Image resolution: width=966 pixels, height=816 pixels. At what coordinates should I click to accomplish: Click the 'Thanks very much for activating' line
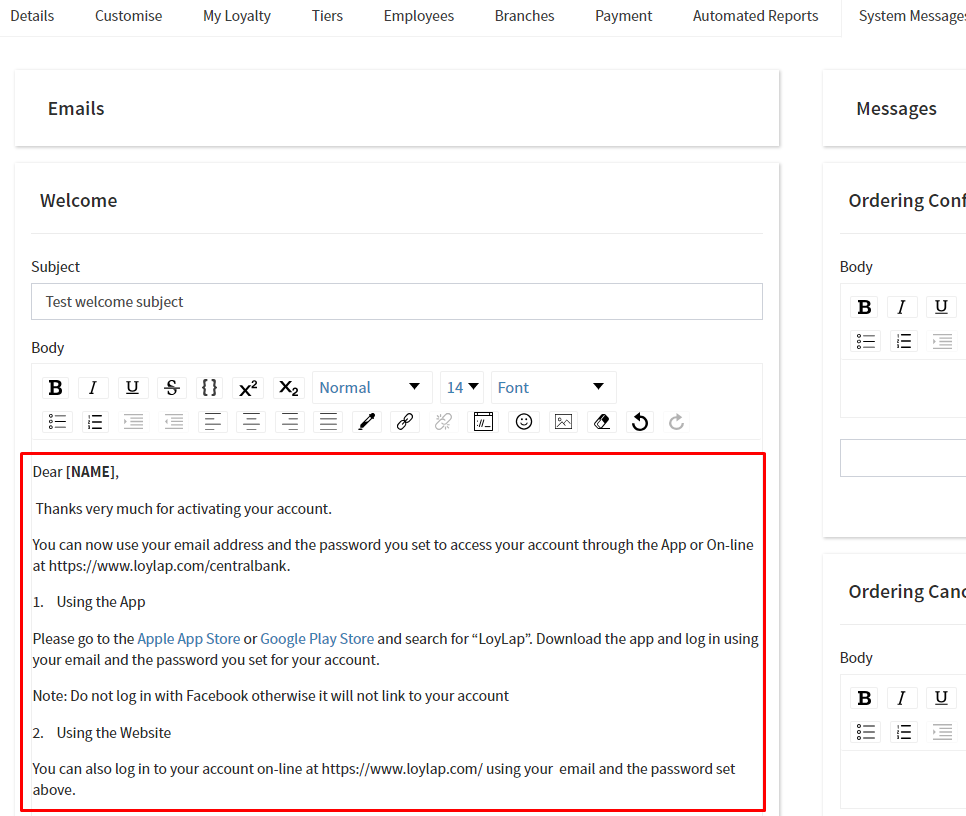tap(184, 509)
